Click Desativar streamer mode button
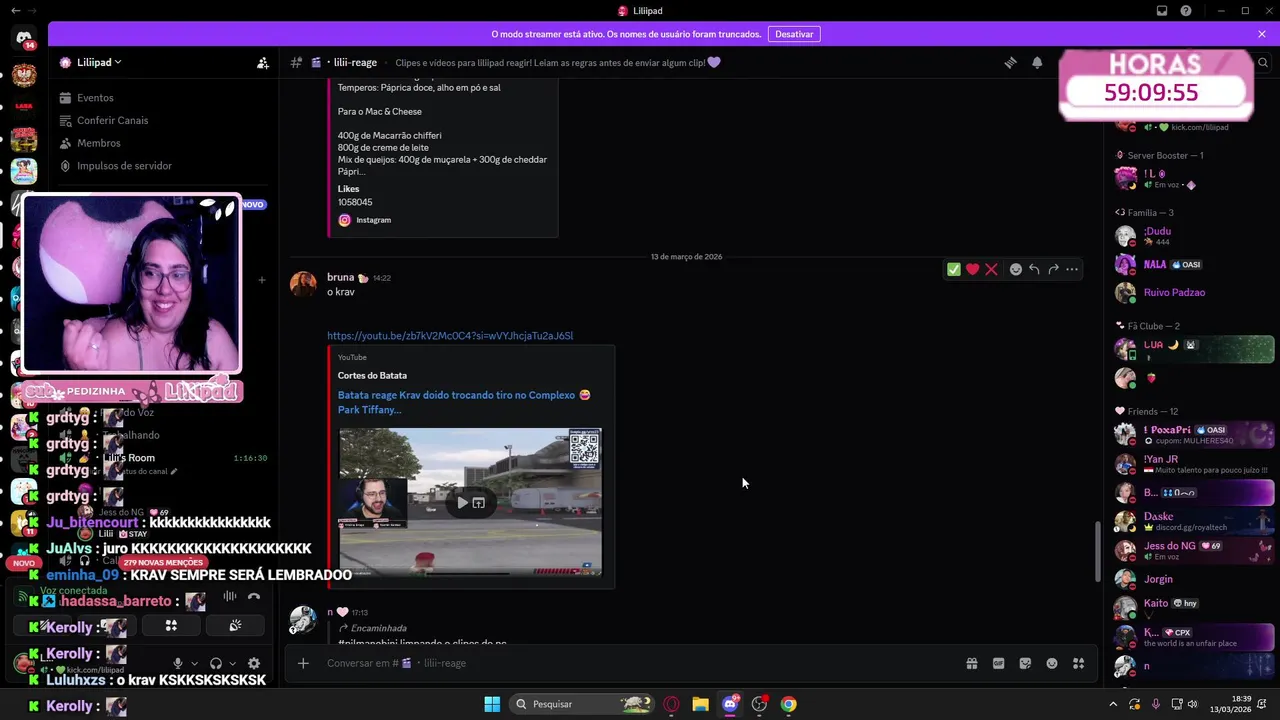This screenshot has height=720, width=1280. click(x=794, y=34)
